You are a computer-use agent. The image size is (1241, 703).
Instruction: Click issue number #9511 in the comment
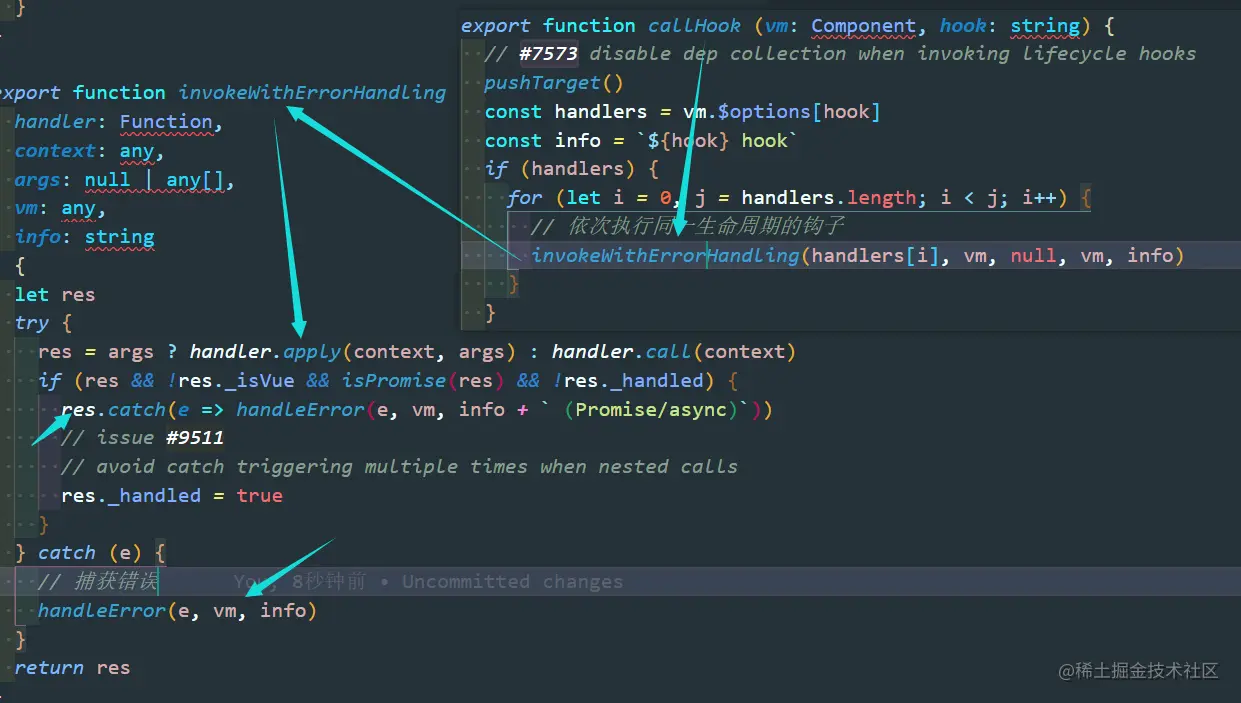pyautogui.click(x=195, y=438)
